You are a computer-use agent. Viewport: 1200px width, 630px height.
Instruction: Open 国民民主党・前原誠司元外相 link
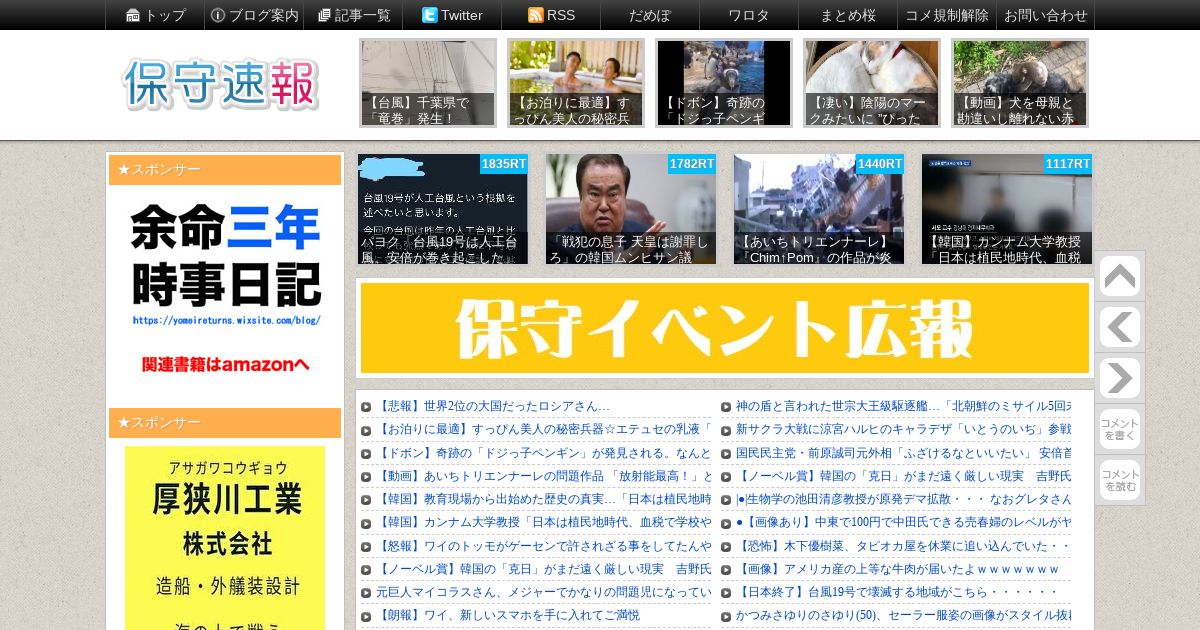click(x=903, y=453)
